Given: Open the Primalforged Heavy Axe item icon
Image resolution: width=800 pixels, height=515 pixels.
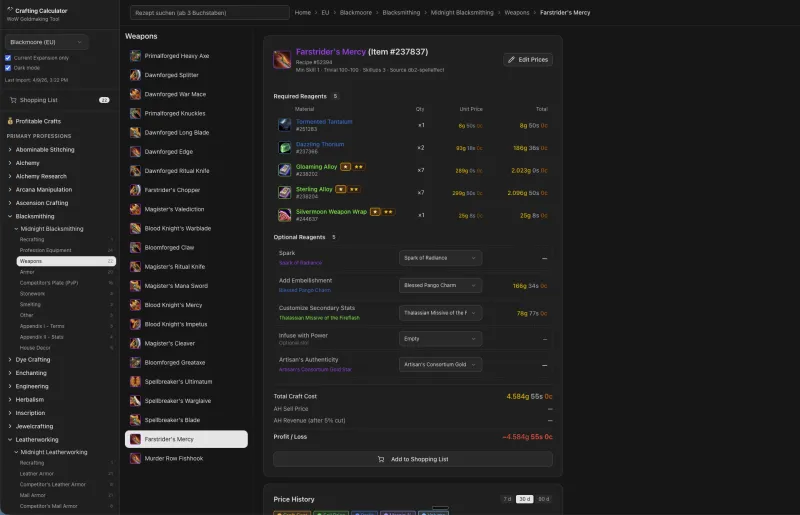Looking at the screenshot, I should click(135, 56).
